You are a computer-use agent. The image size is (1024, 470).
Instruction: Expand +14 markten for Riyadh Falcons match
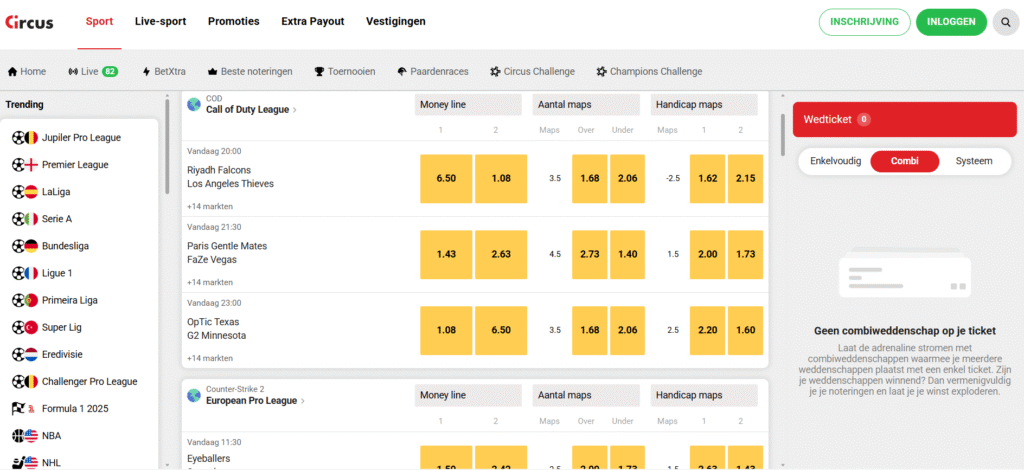[210, 206]
